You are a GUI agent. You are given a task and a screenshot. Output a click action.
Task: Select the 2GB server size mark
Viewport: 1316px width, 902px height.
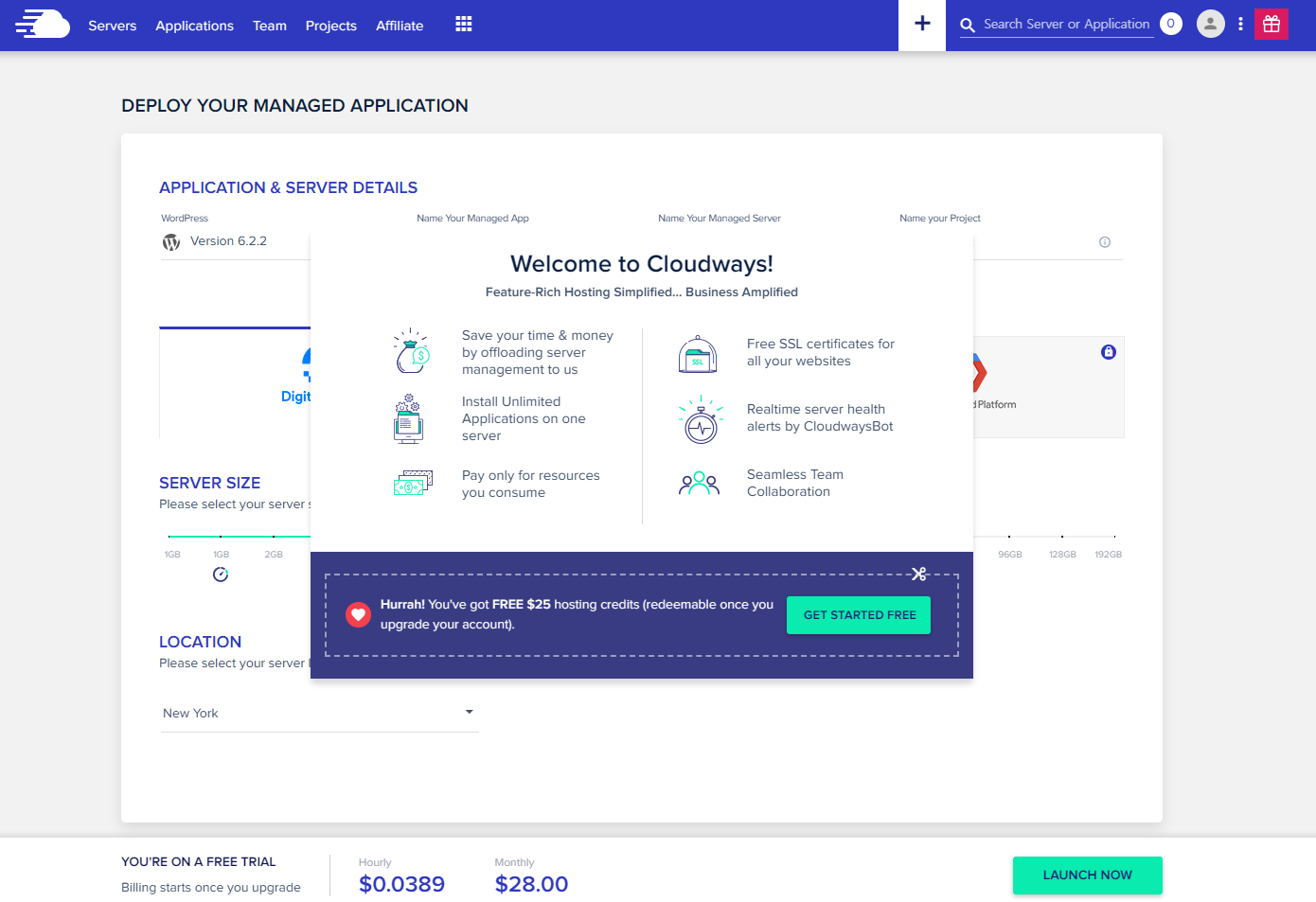(274, 555)
